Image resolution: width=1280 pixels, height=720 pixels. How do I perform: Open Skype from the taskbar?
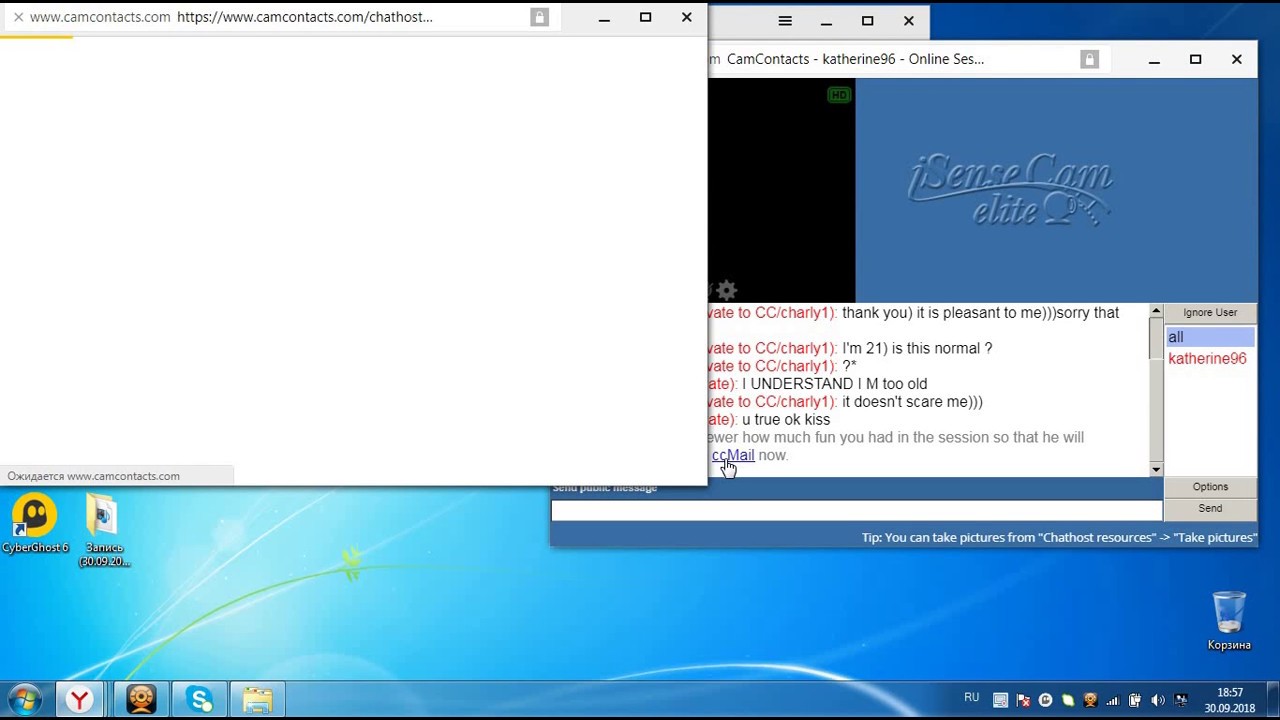click(x=199, y=700)
